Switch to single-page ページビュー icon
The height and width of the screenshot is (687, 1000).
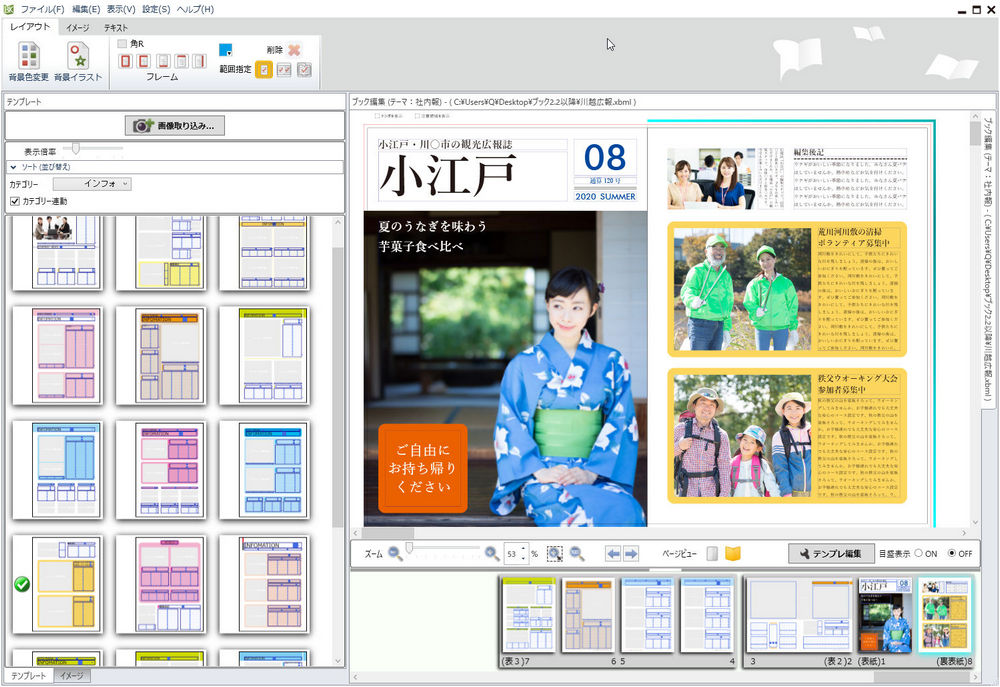711,553
